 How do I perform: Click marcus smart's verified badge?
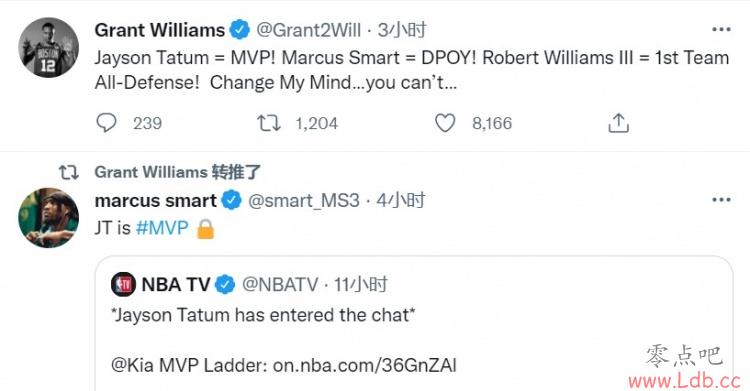pyautogui.click(x=232, y=200)
